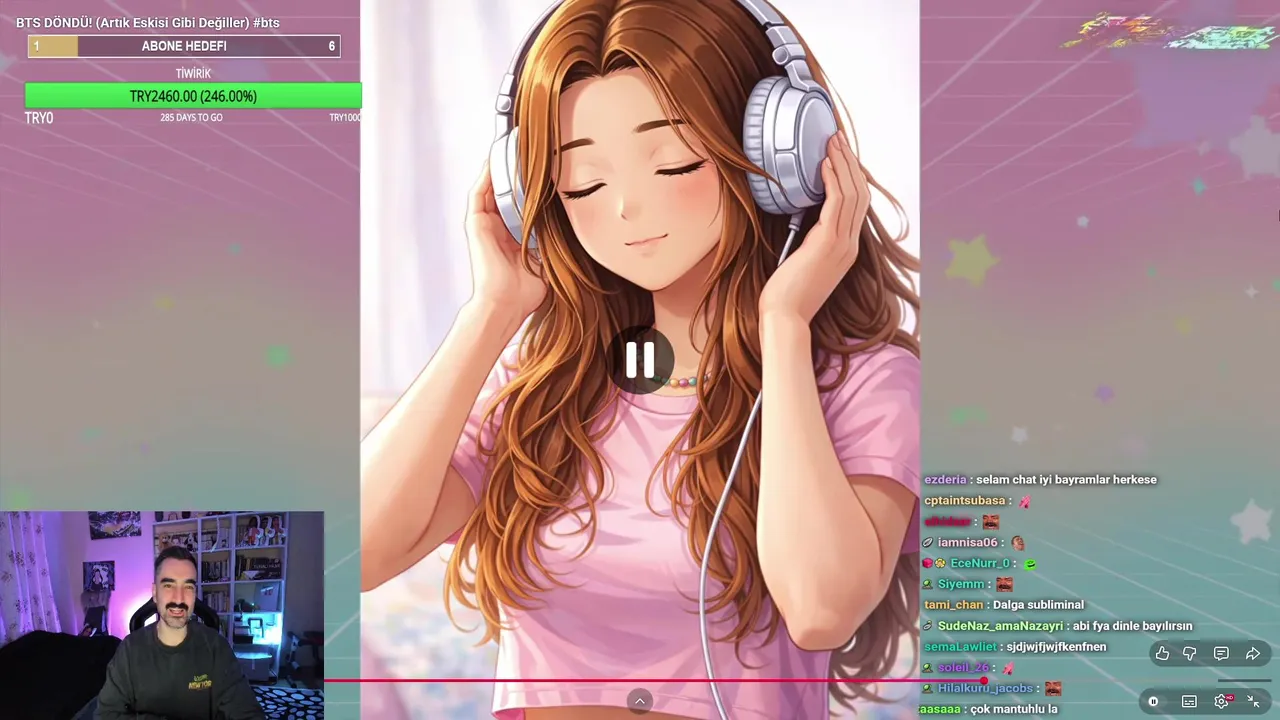
Task: Click SudeNaz_amaNazayri's chat message
Action: coord(1059,626)
